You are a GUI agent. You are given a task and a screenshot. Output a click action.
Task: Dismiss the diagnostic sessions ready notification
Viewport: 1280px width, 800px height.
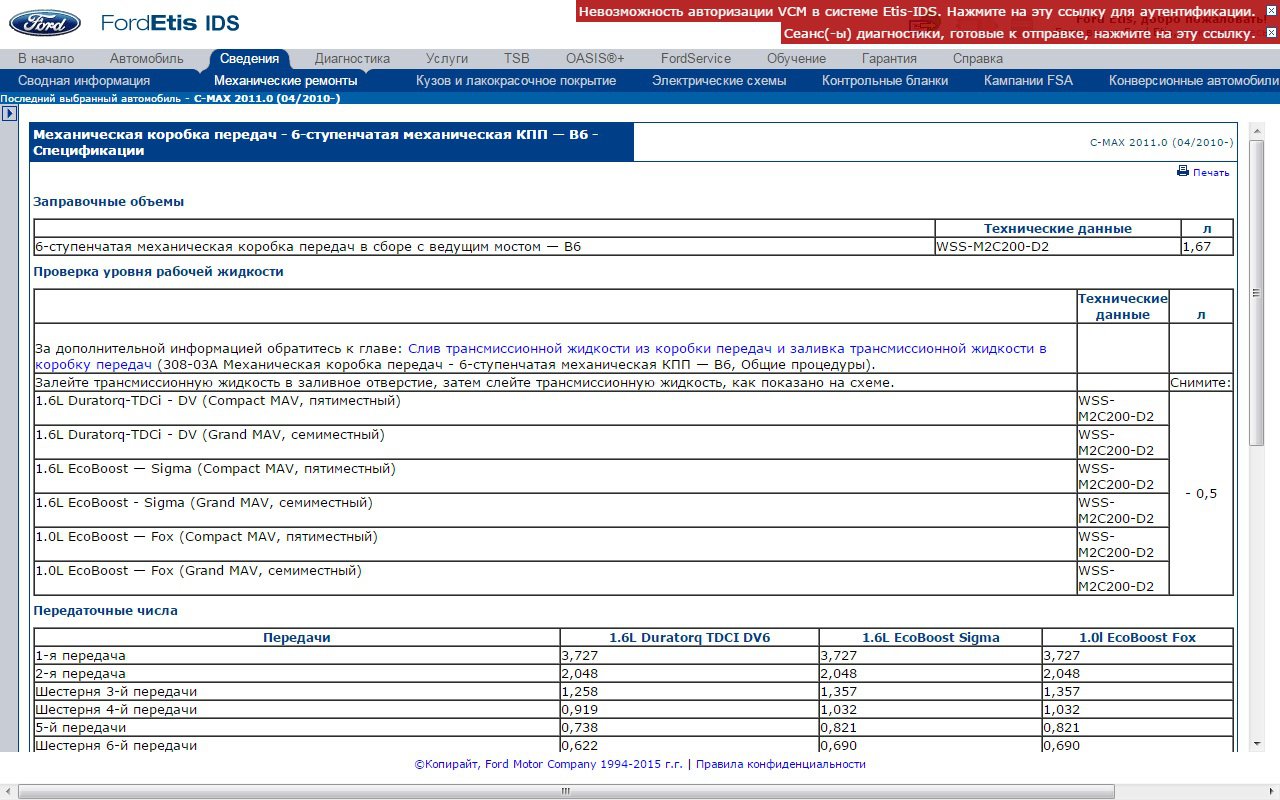coord(1272,33)
